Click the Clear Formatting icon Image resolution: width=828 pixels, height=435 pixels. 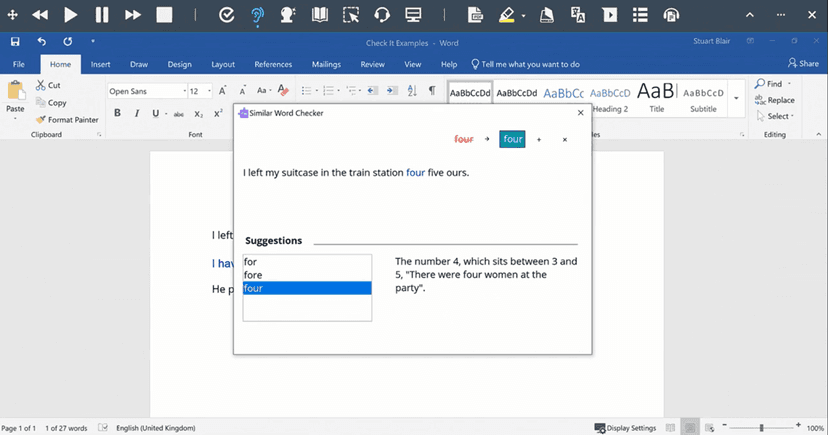coord(283,90)
